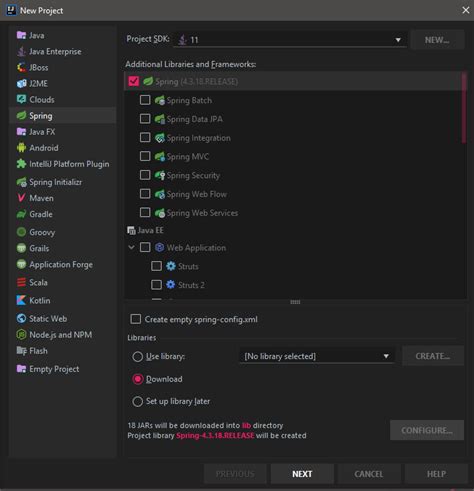Viewport: 474px width, 491px height.
Task: Tick the Spring Integration checkbox
Action: (x=145, y=137)
